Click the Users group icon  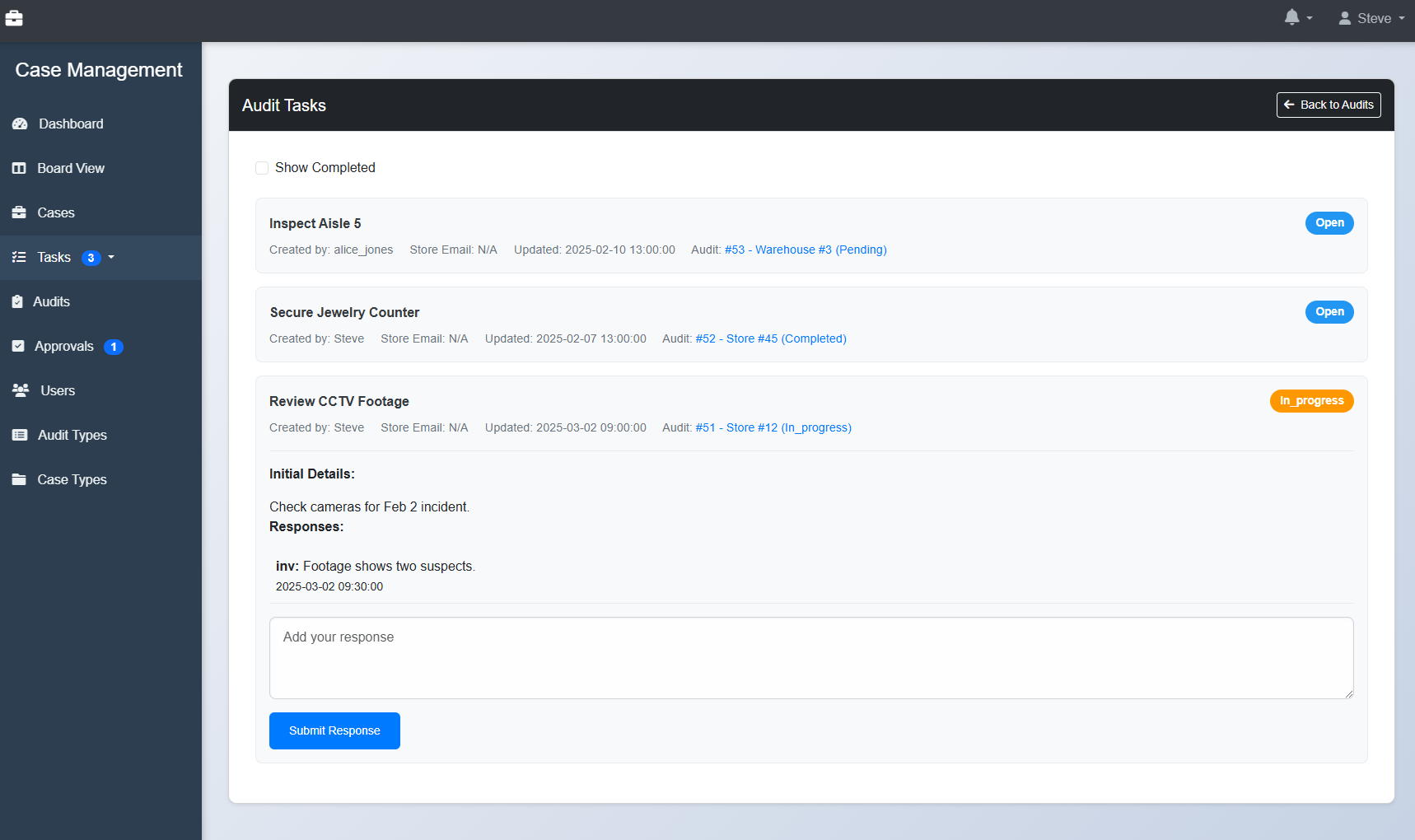pyautogui.click(x=21, y=390)
